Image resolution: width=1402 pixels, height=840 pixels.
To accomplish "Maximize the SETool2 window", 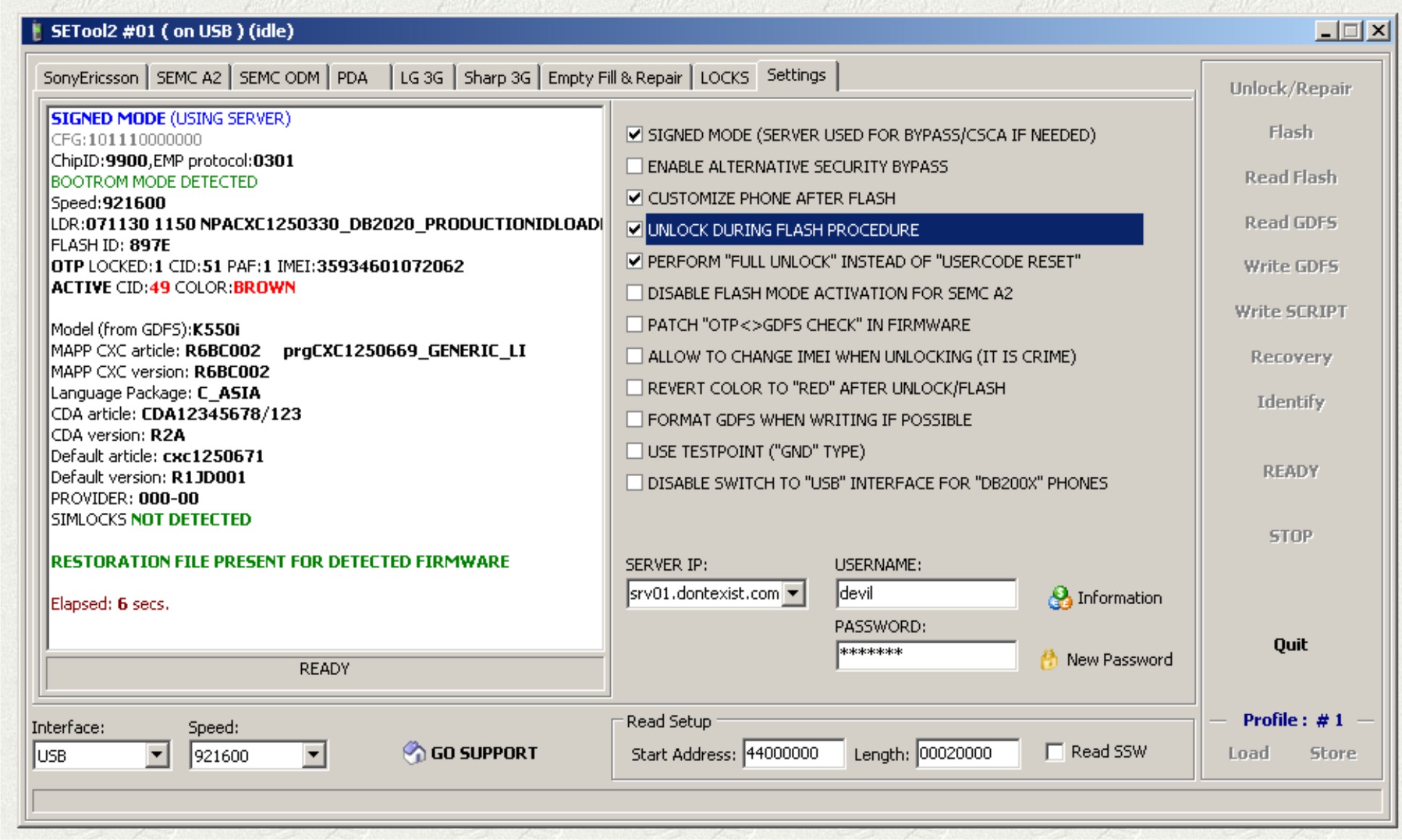I will 1350,31.
